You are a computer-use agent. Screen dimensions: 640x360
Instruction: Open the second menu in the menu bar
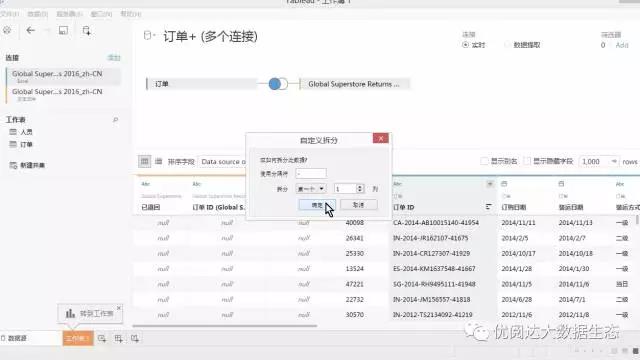38,14
